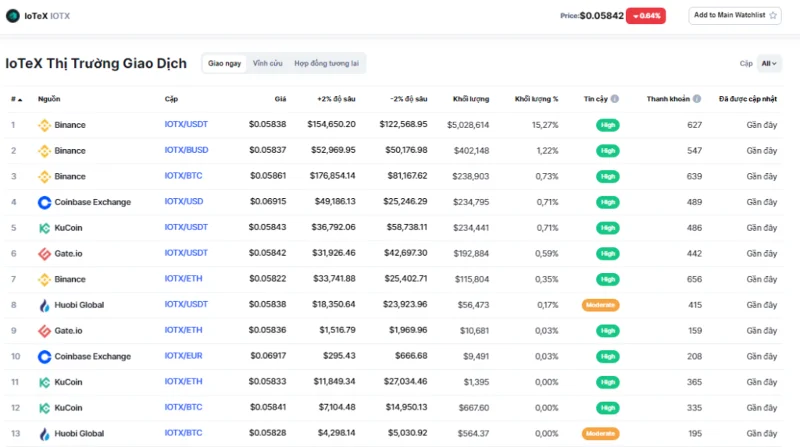Viewport: 800px width, 447px height.
Task: Open the Cặp All dropdown
Action: click(x=769, y=63)
